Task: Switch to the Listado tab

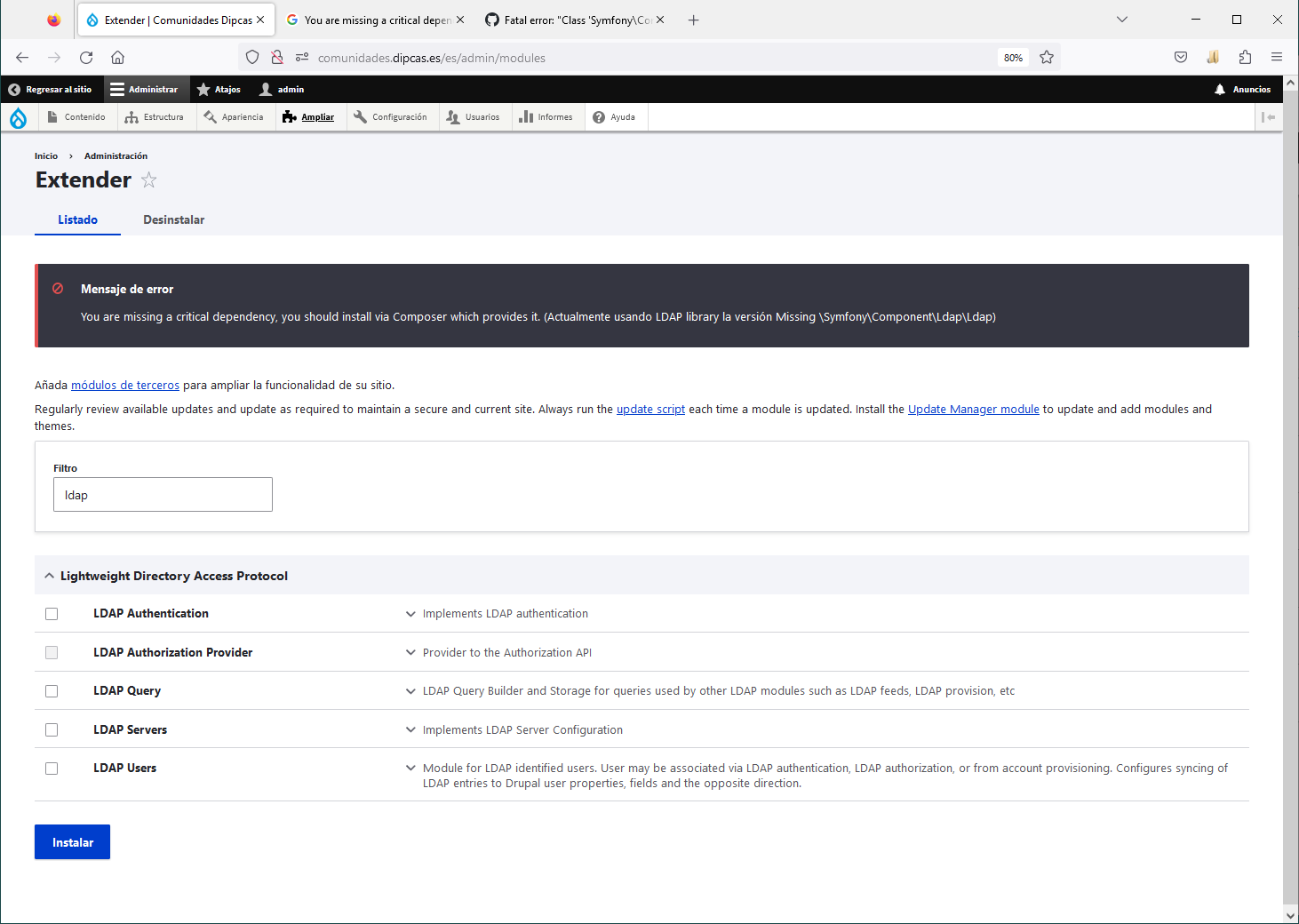Action: 78,220
